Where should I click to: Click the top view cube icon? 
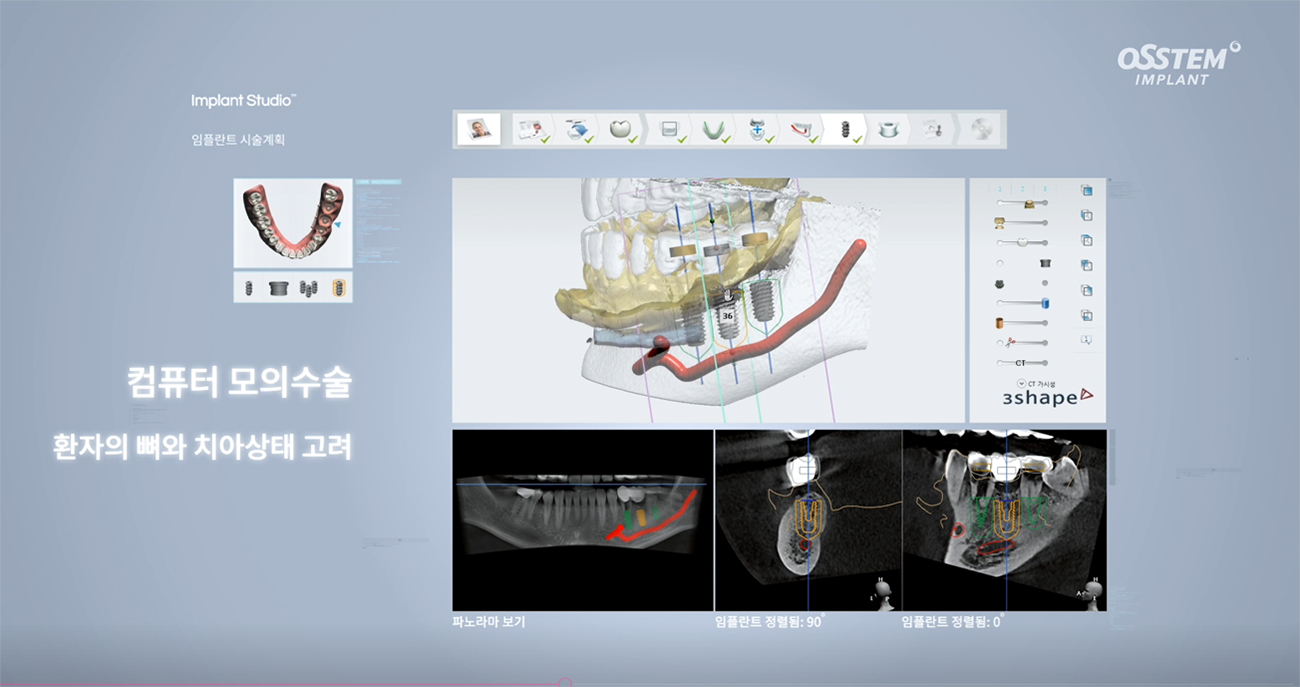point(1086,190)
